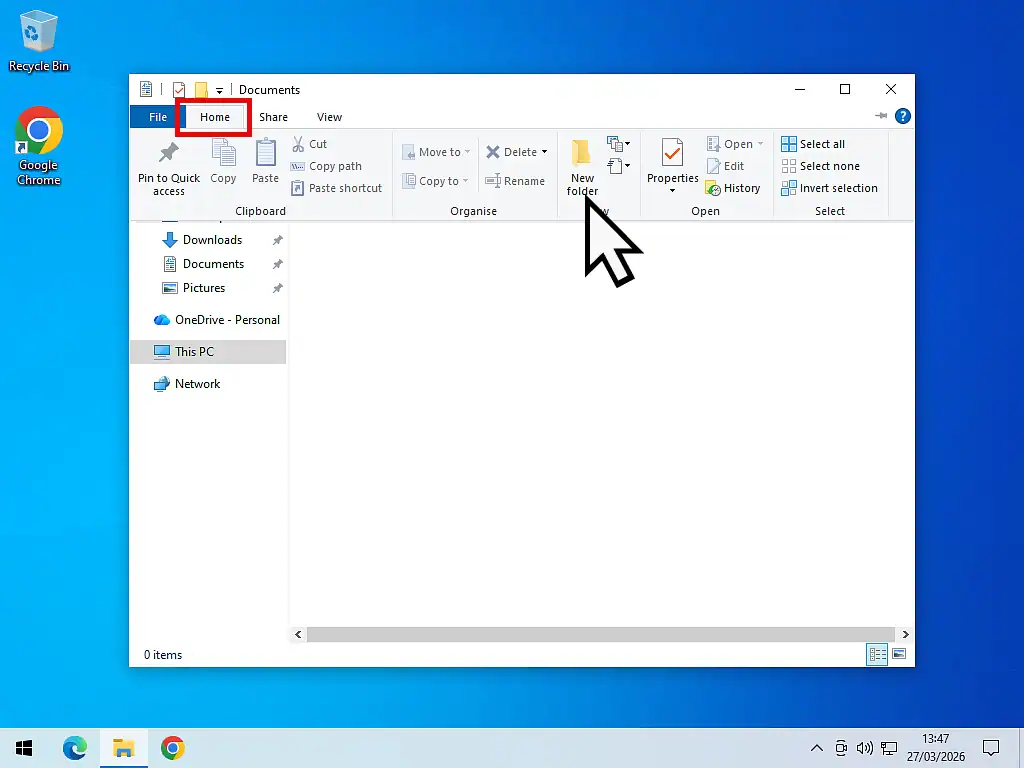Switch to large icons view in status bar
The height and width of the screenshot is (768, 1024).
[x=898, y=654]
